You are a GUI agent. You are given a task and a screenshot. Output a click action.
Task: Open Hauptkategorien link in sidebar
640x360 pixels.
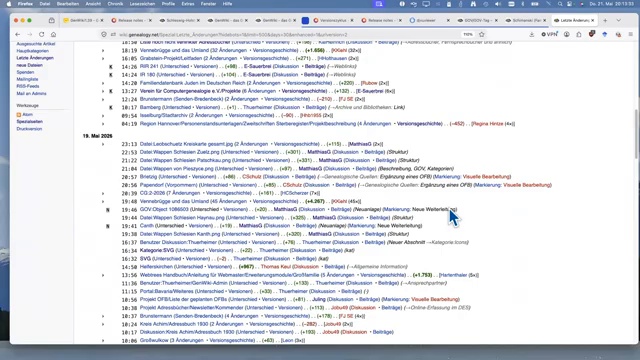(x=33, y=51)
